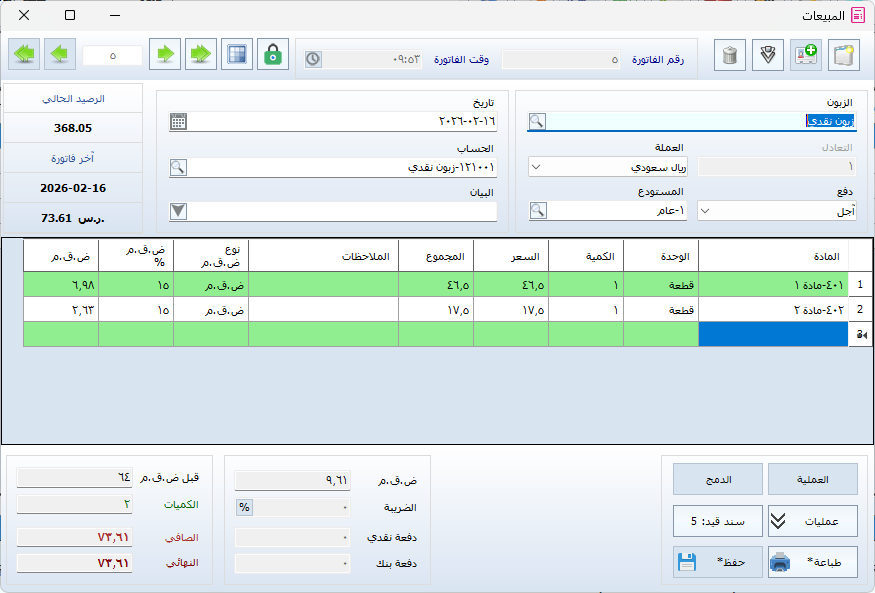Click the green lock icon
The image size is (875, 593).
coord(272,55)
